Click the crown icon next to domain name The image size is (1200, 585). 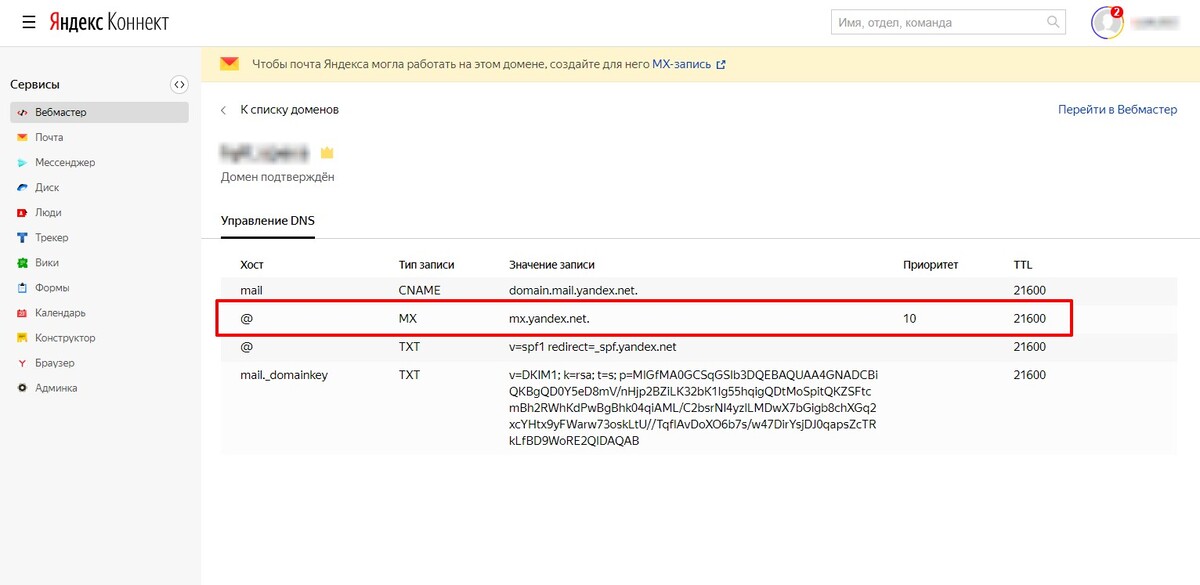[327, 153]
